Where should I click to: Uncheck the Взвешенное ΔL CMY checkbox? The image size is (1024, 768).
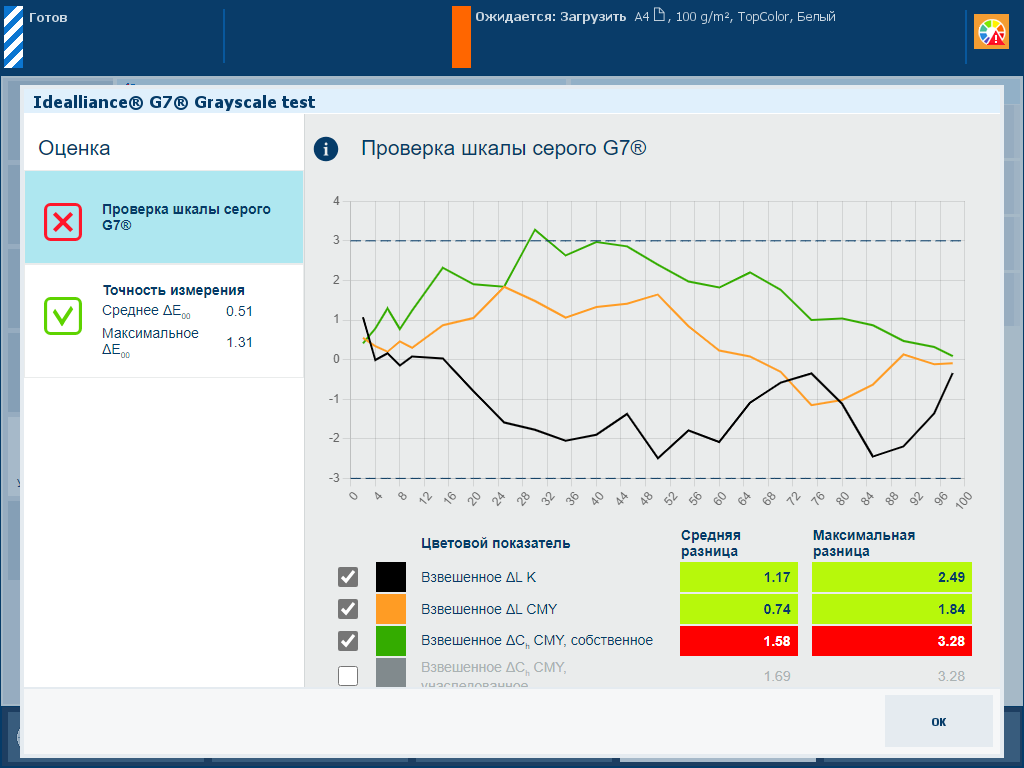[348, 609]
